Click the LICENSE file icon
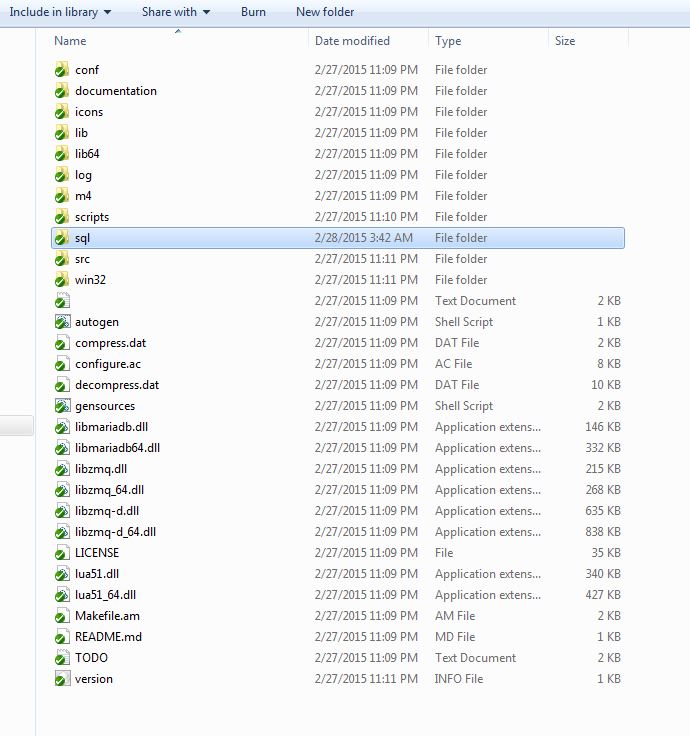 coord(61,553)
